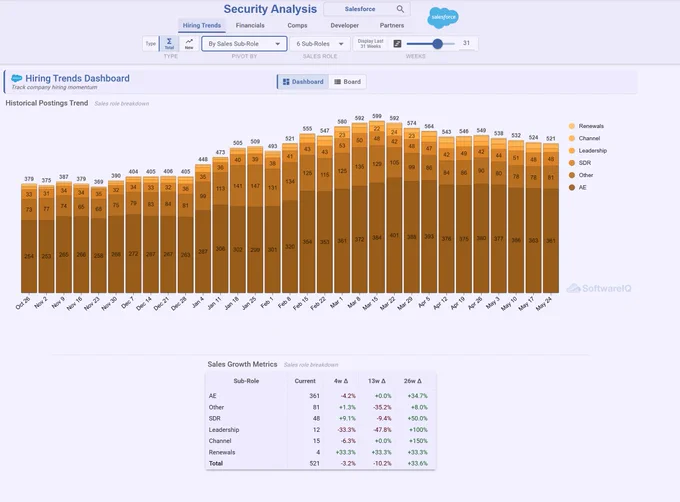680x502 pixels.
Task: Click the Dashboard grid icon
Action: [x=286, y=81]
